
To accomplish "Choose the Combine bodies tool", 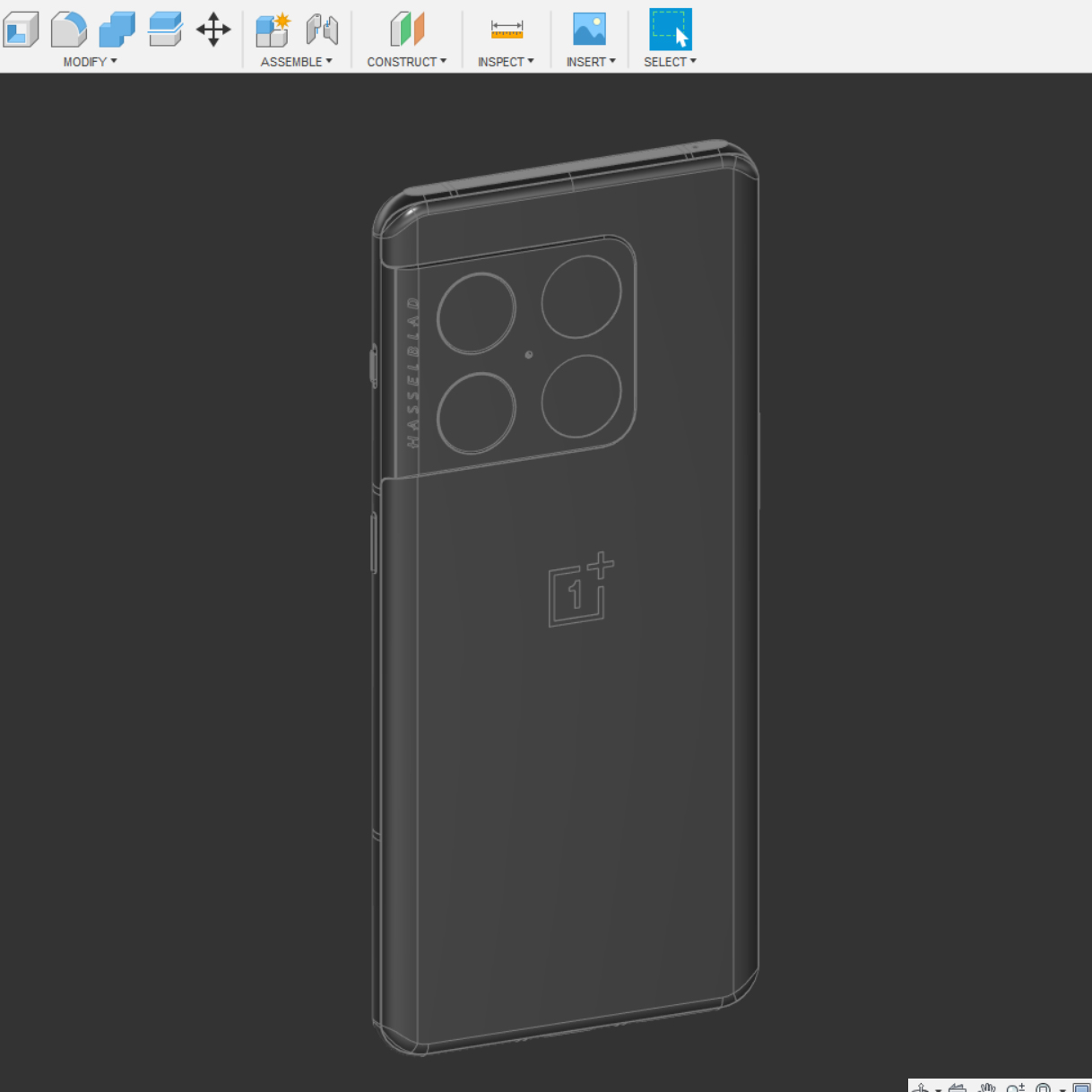I will pos(117,30).
